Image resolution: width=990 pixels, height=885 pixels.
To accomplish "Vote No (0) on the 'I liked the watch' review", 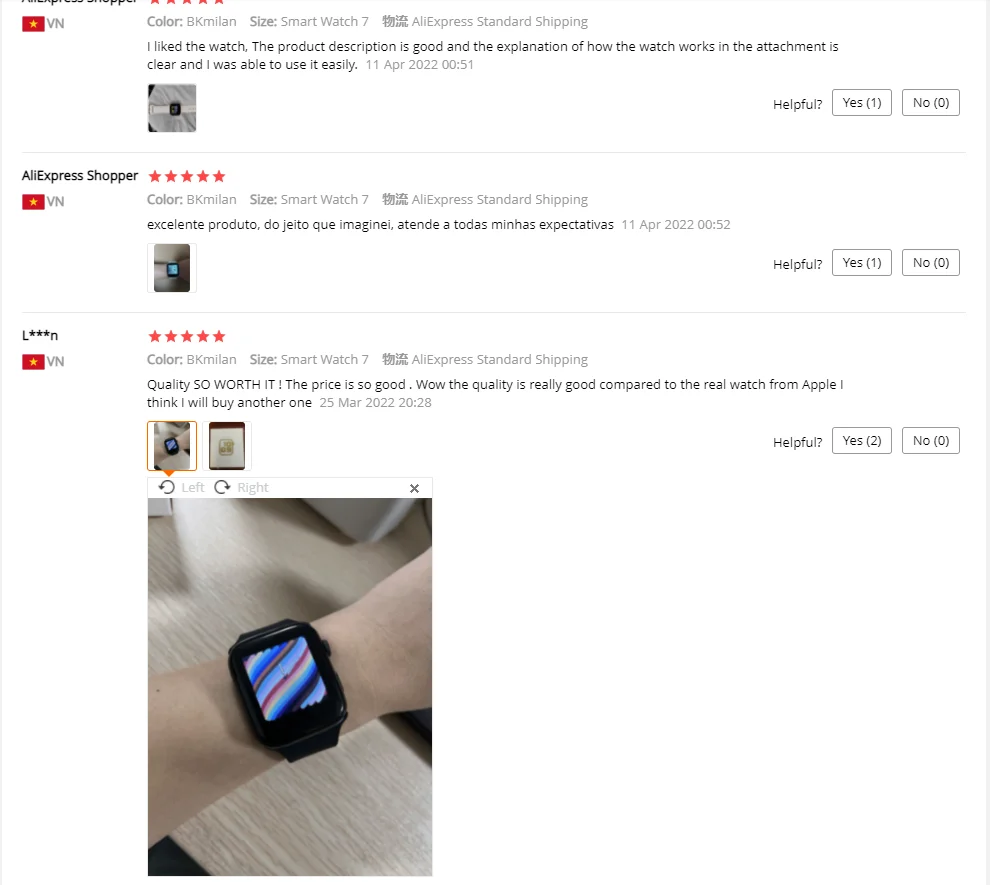I will tap(931, 102).
